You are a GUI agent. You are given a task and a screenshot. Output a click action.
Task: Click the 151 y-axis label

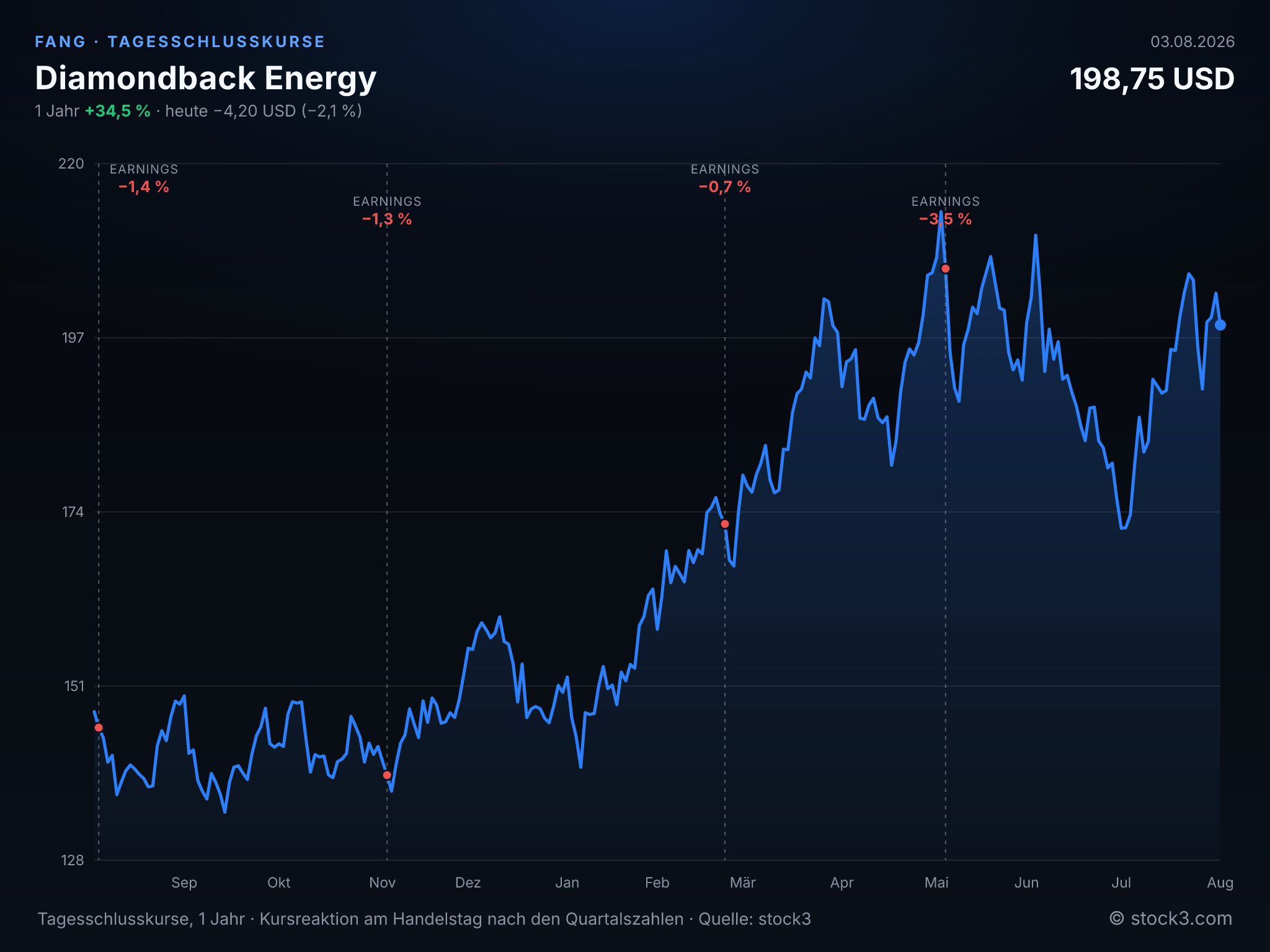pos(74,686)
